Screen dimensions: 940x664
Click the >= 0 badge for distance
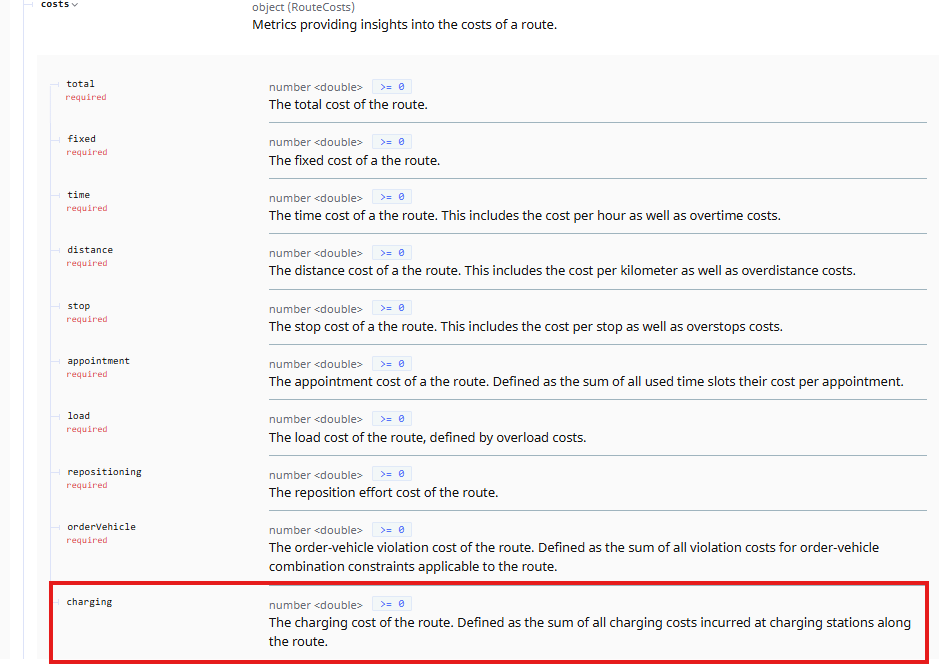(x=392, y=253)
